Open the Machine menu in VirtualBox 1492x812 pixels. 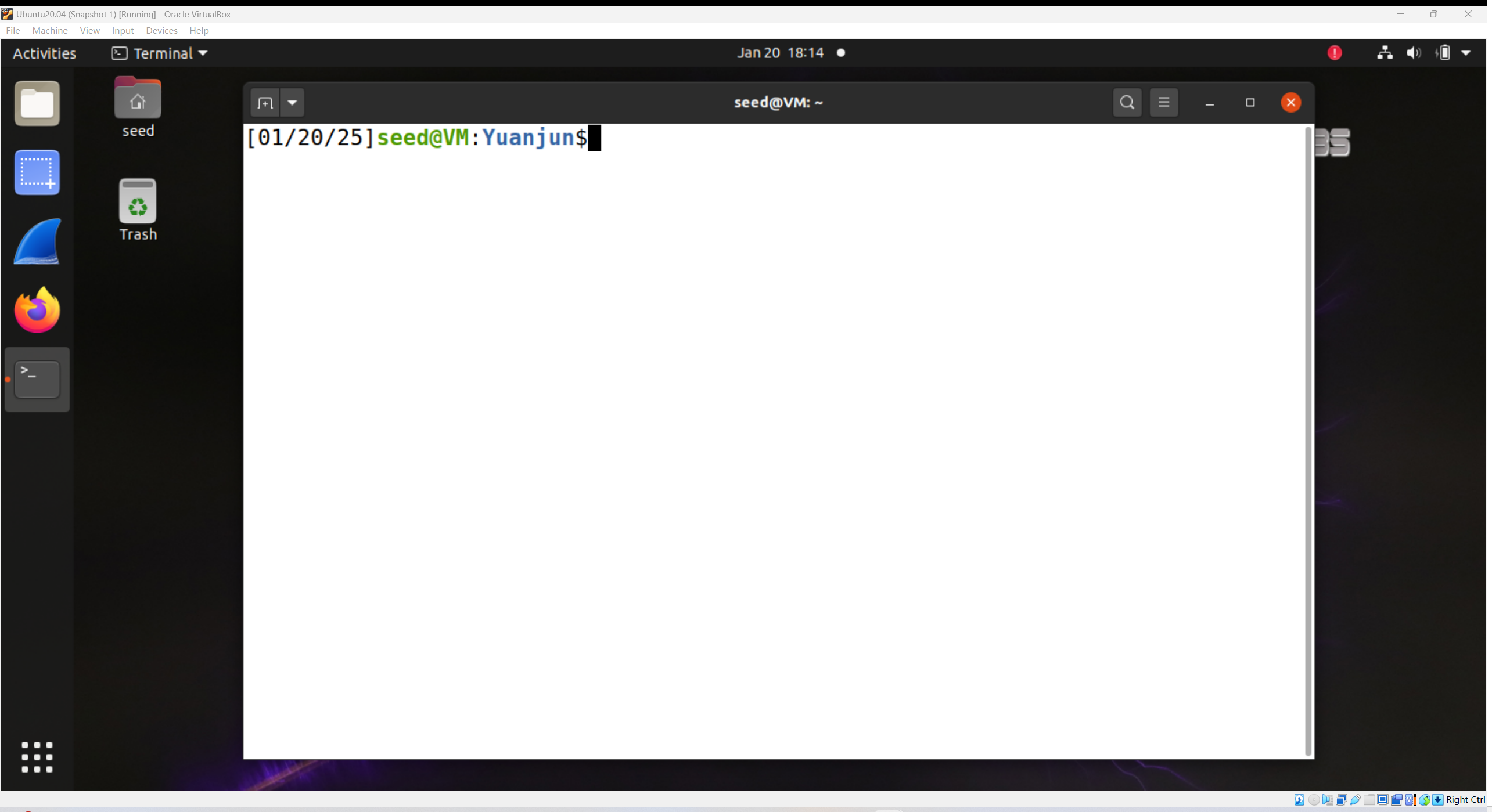pyautogui.click(x=49, y=30)
